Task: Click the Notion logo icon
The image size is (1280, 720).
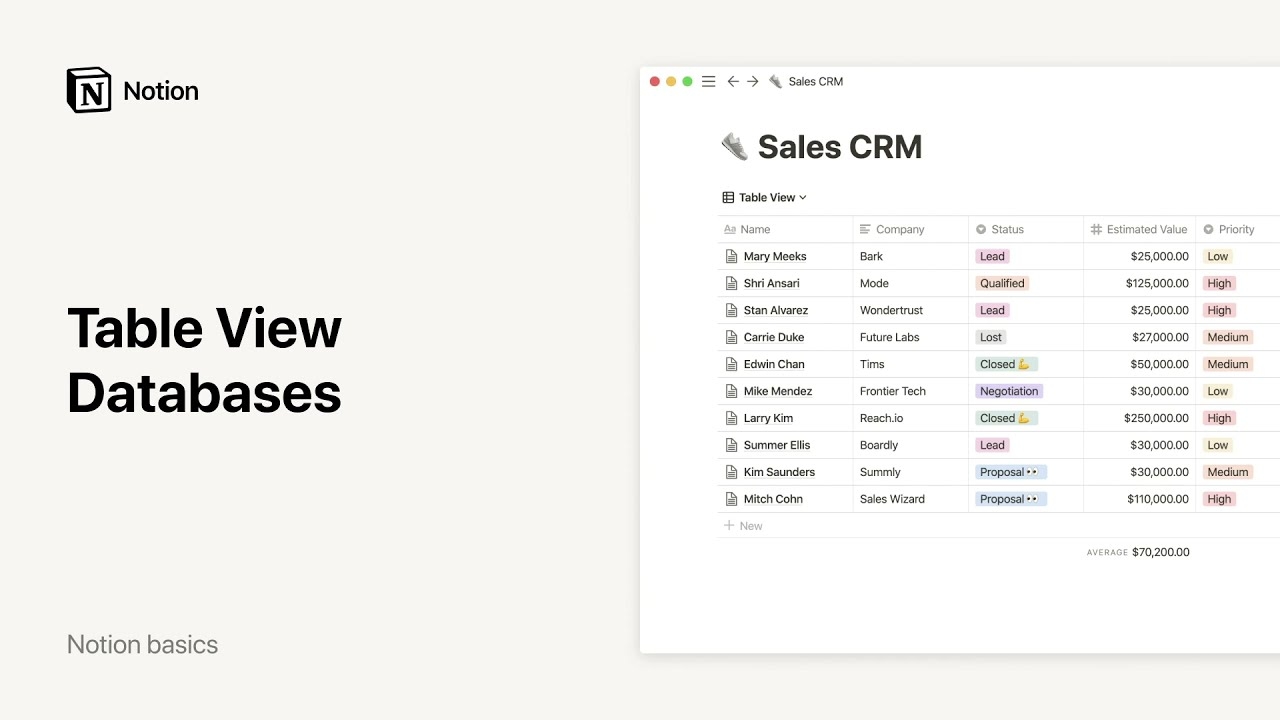Action: [x=89, y=91]
